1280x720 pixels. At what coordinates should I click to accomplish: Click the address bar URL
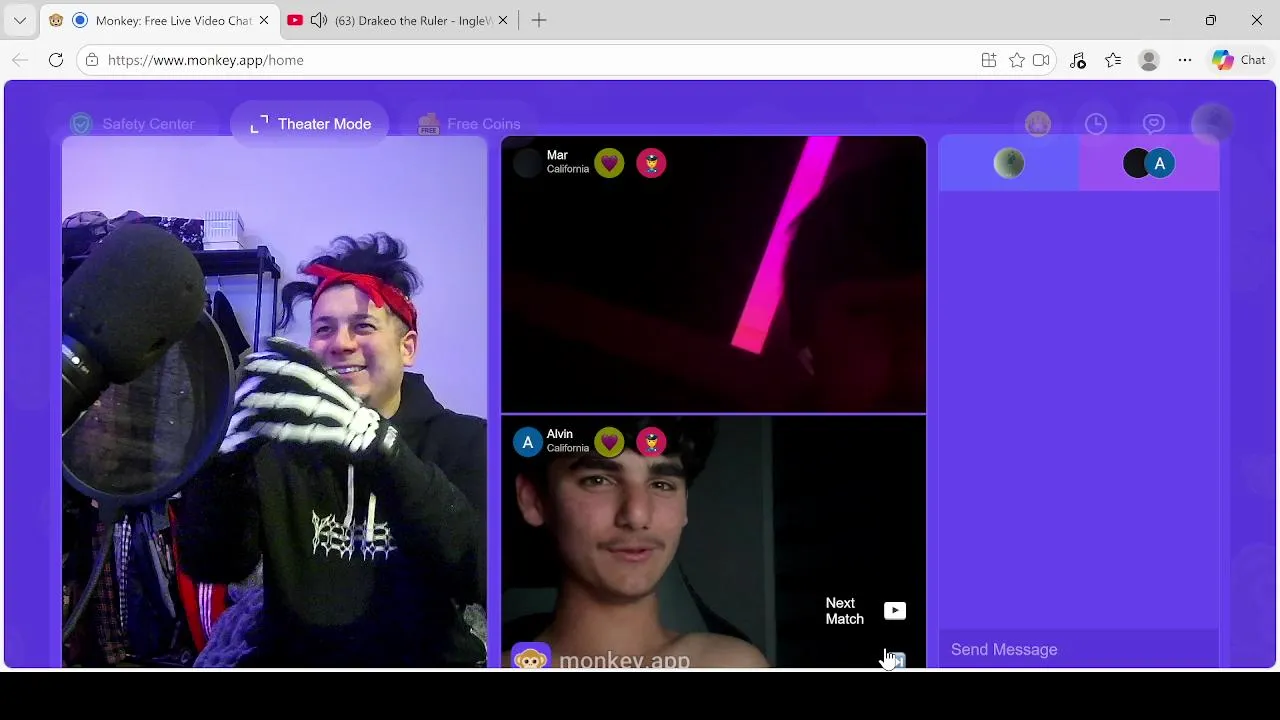205,60
